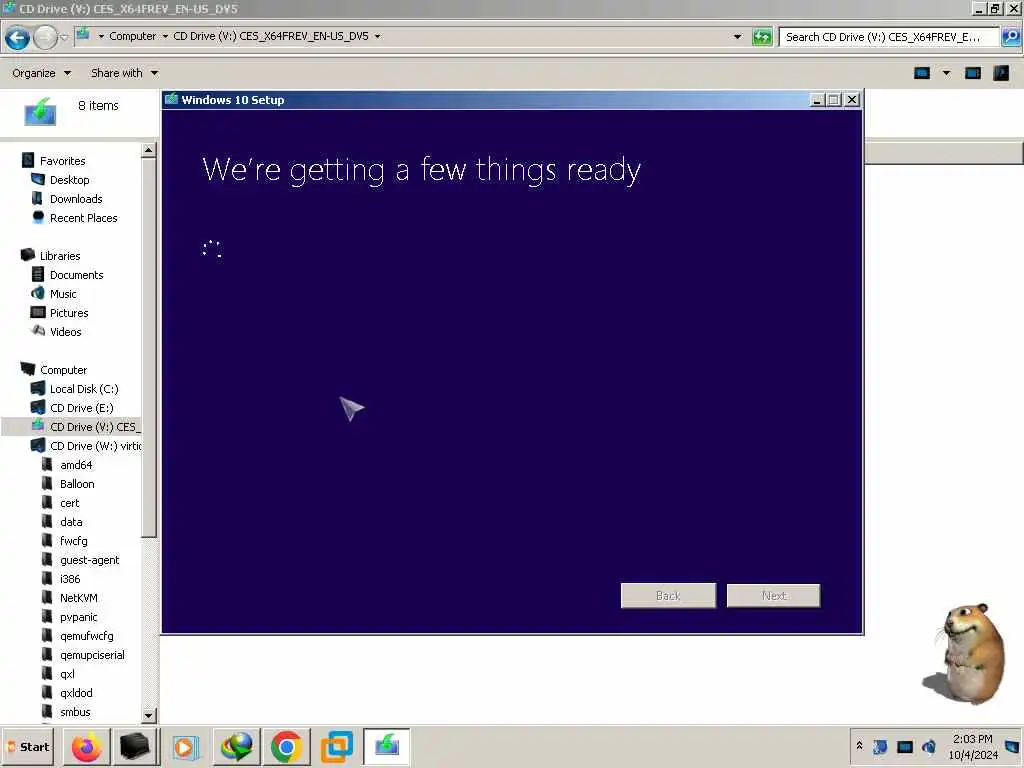The image size is (1024, 768).
Task: Click the Explorer Forward navigation arrow
Action: [x=45, y=37]
